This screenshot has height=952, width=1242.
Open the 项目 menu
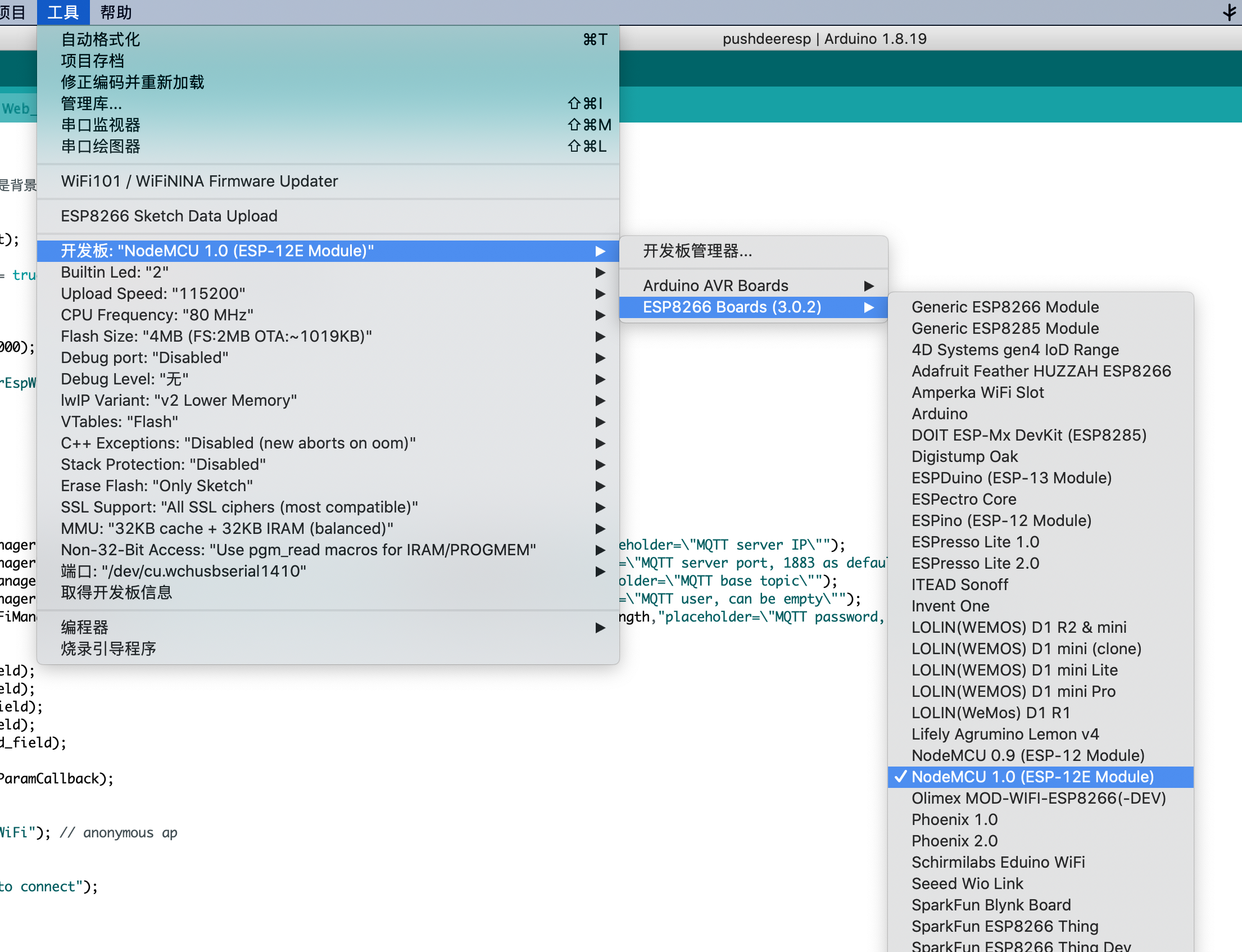click(12, 12)
